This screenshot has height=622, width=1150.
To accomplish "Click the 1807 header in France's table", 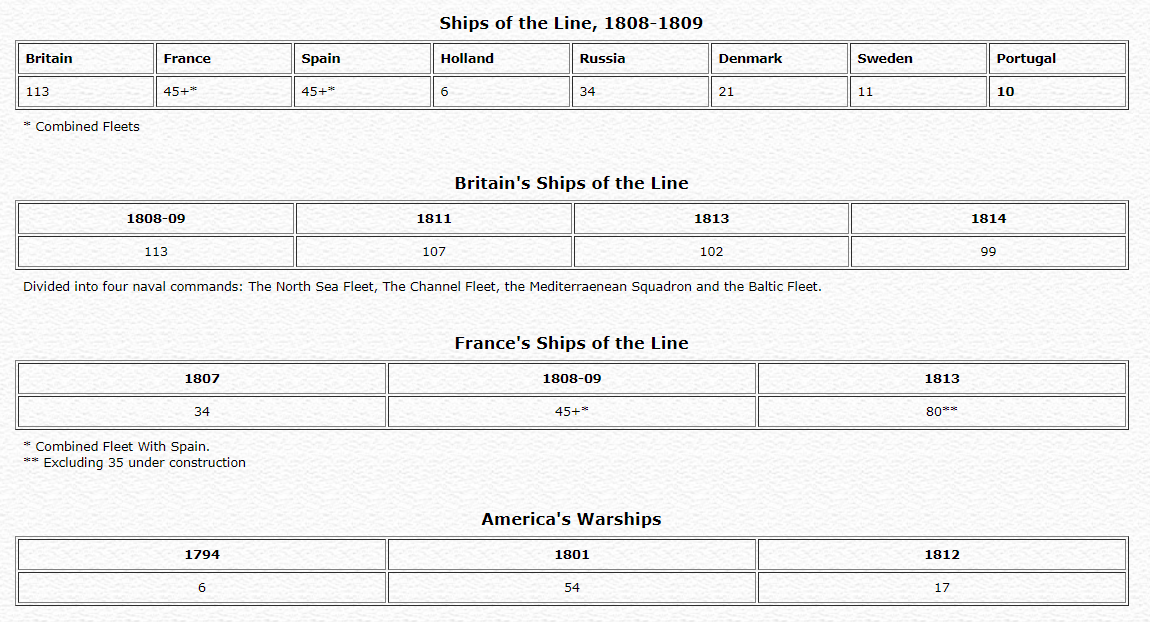I will coord(202,379).
